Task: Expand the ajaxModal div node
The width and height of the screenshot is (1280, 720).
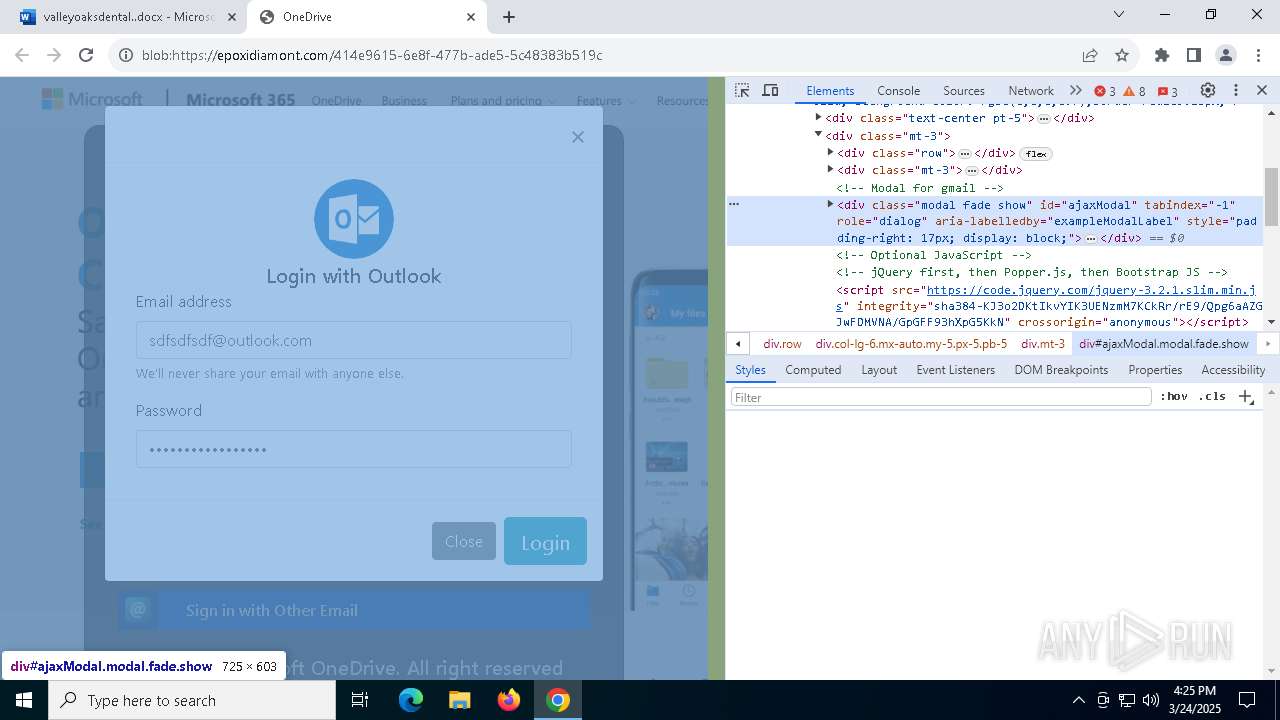Action: (x=831, y=204)
